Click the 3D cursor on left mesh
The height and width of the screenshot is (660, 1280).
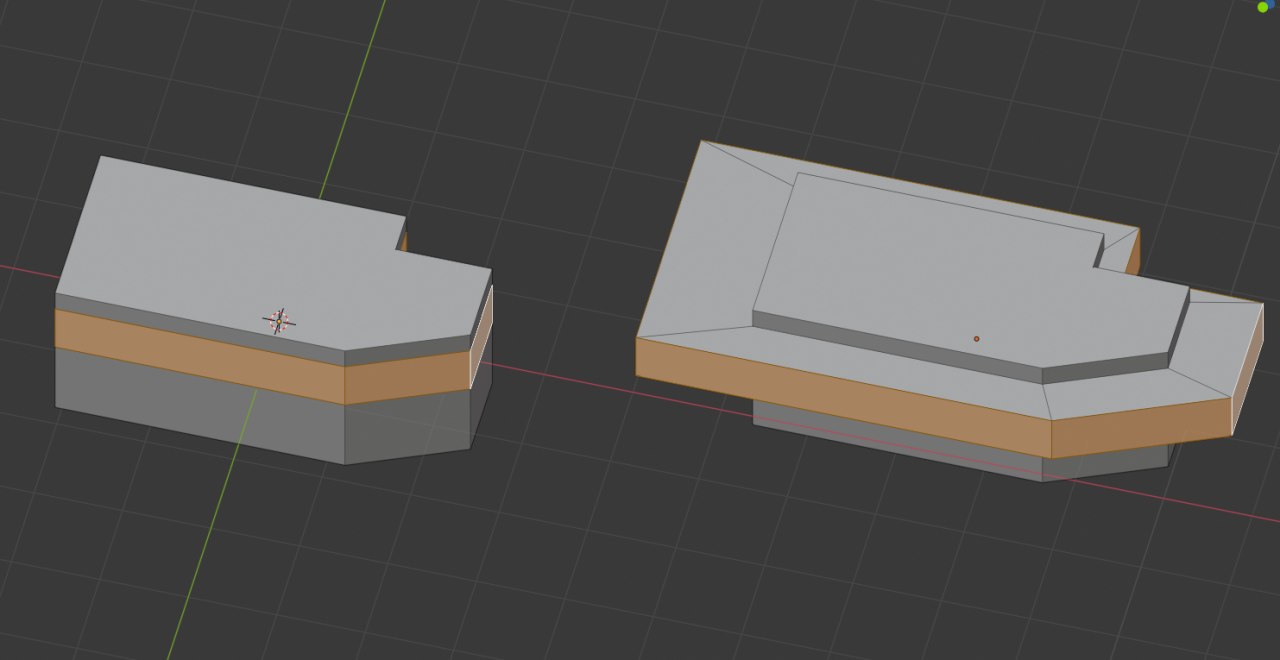[279, 320]
